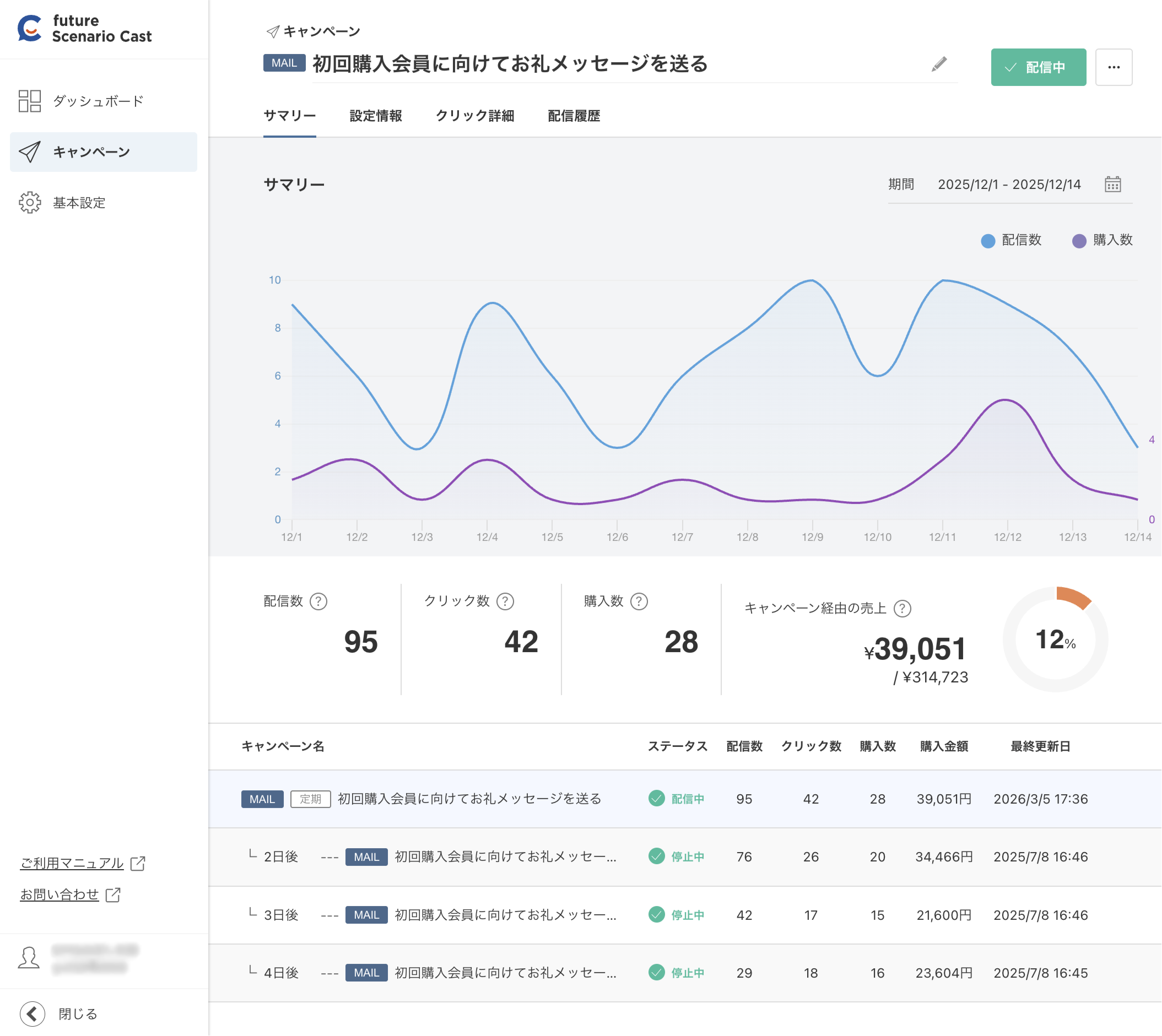Click the help icon next to 配信数

(318, 601)
